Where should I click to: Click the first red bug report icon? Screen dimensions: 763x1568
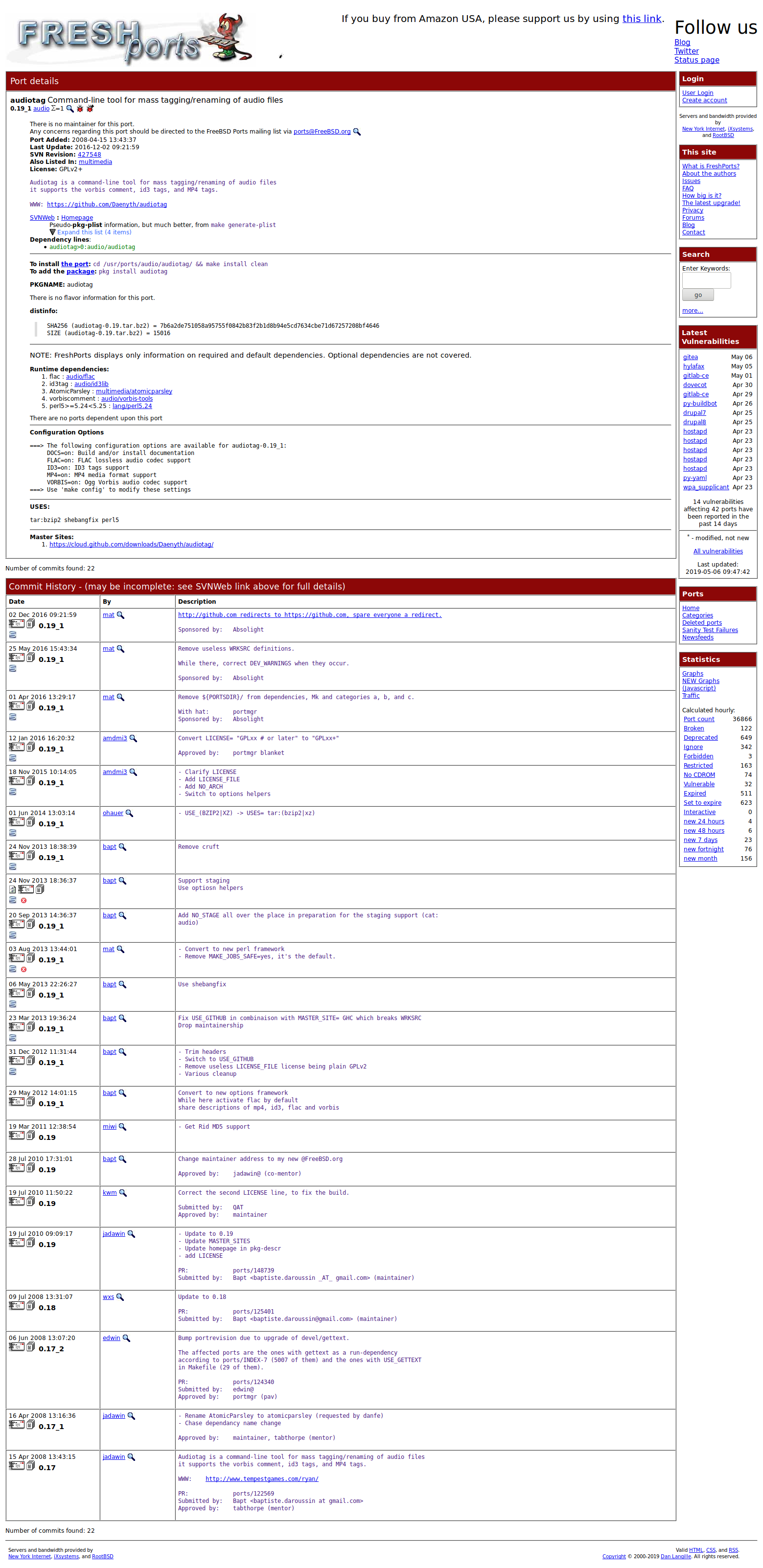(80, 108)
